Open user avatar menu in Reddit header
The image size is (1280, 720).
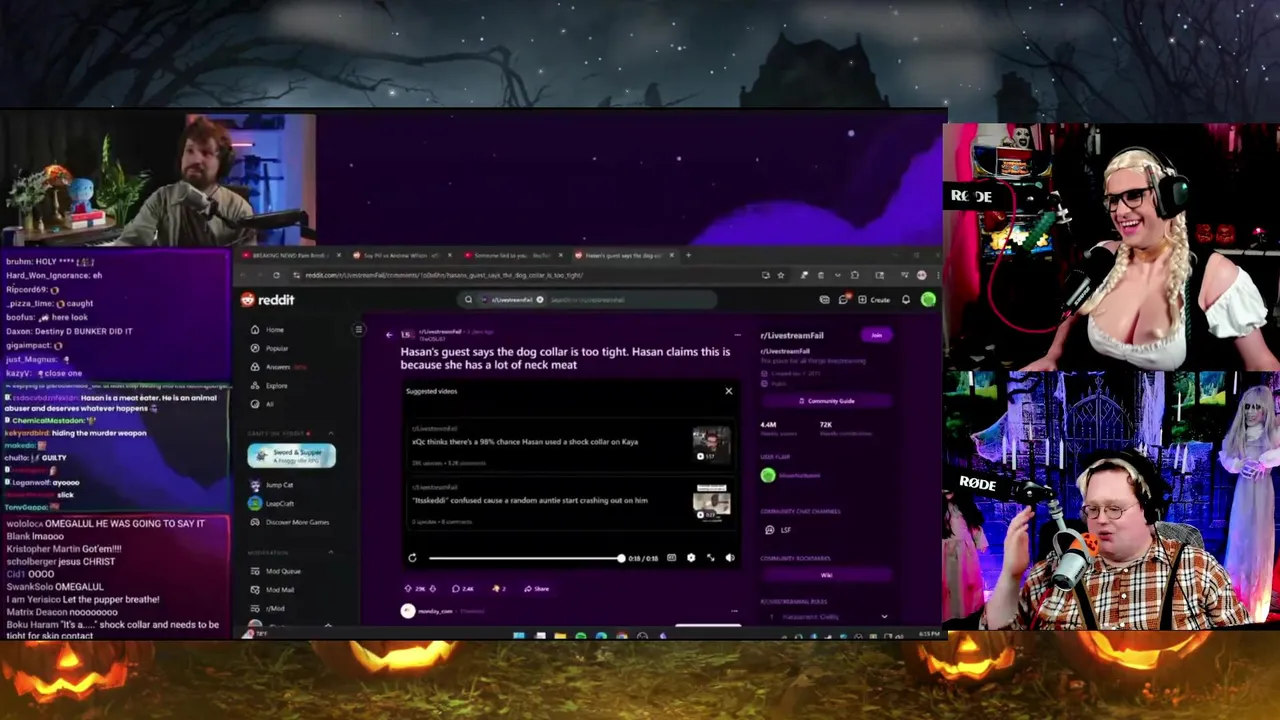pyautogui.click(x=928, y=300)
